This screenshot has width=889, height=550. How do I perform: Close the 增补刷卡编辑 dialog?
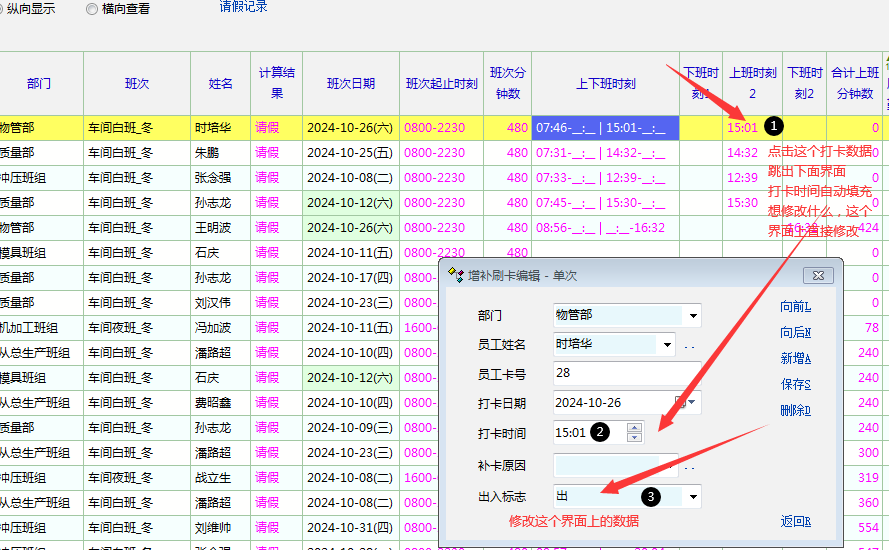(x=818, y=275)
